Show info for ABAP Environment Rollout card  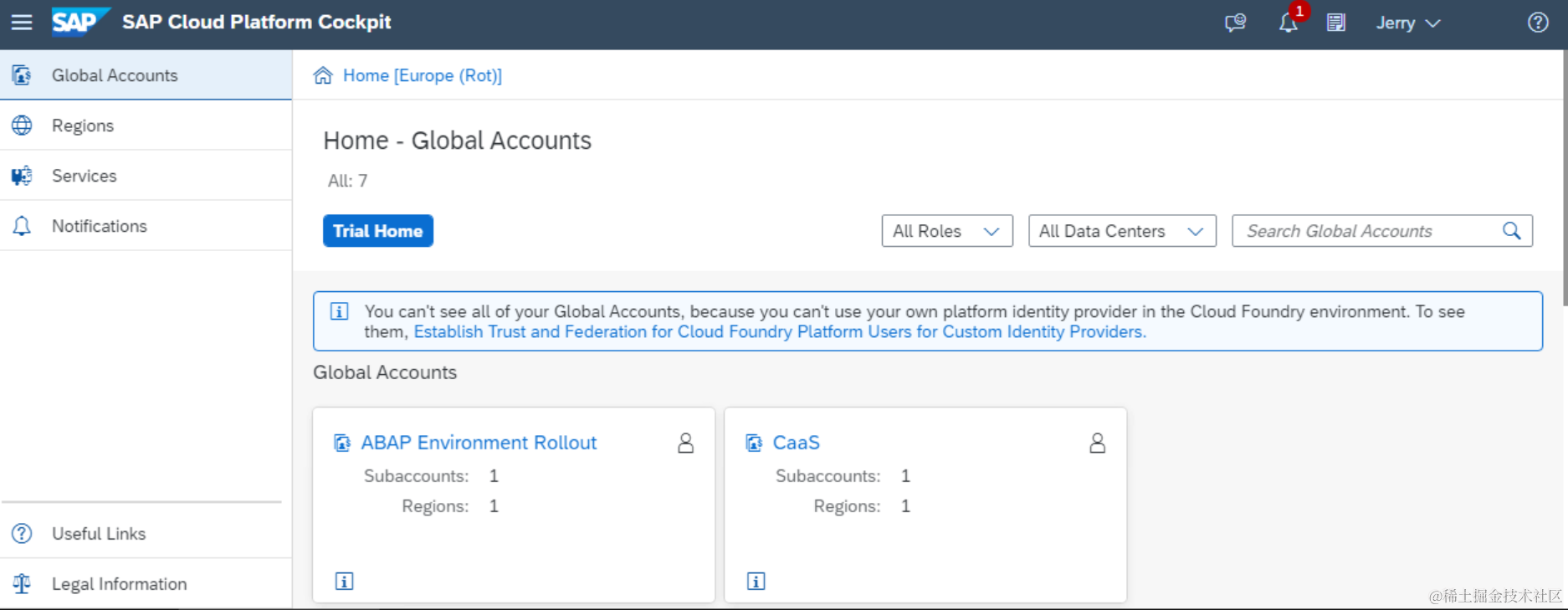click(x=344, y=581)
